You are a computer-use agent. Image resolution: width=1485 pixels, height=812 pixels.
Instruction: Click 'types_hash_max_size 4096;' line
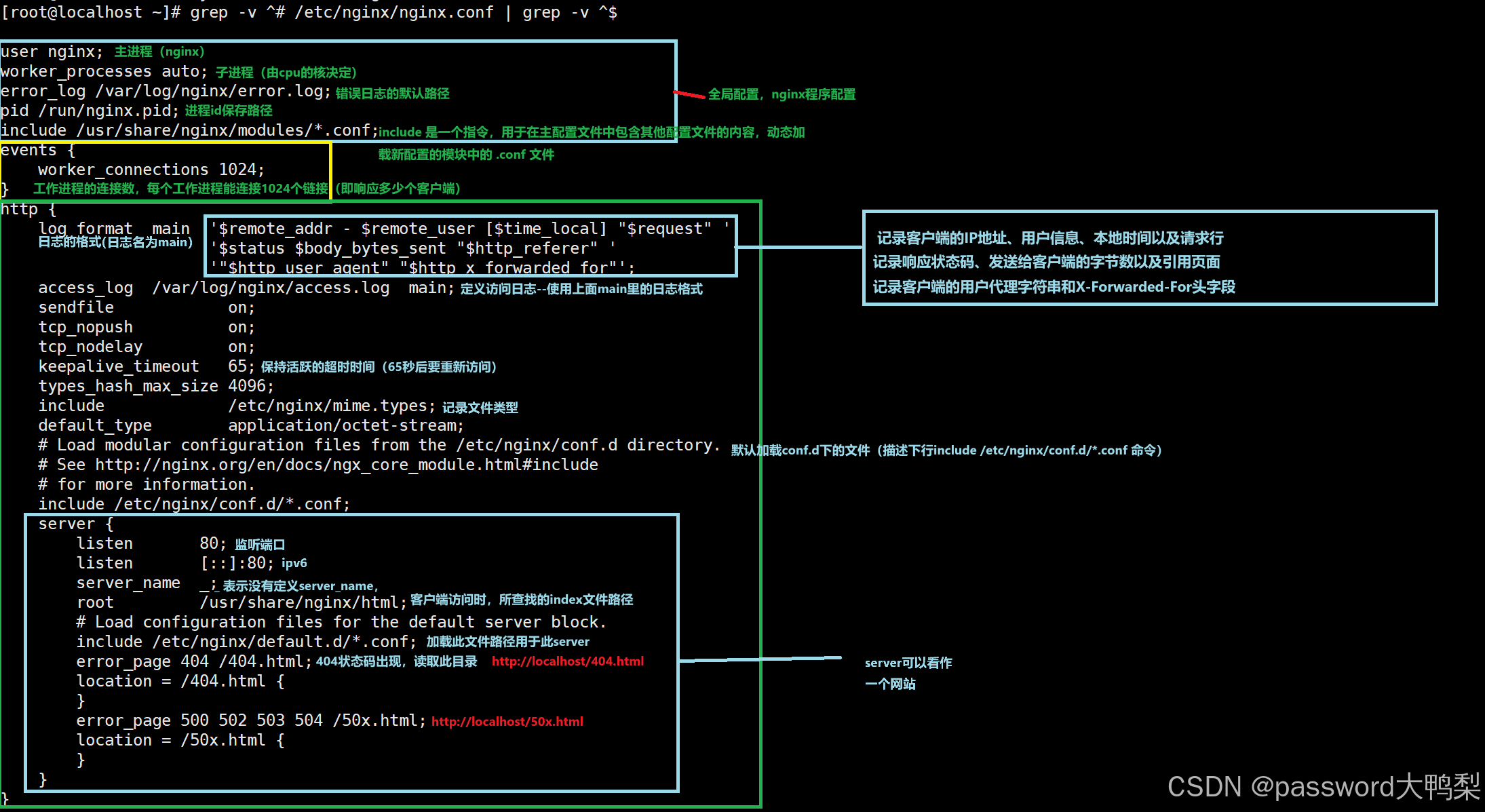(156, 386)
